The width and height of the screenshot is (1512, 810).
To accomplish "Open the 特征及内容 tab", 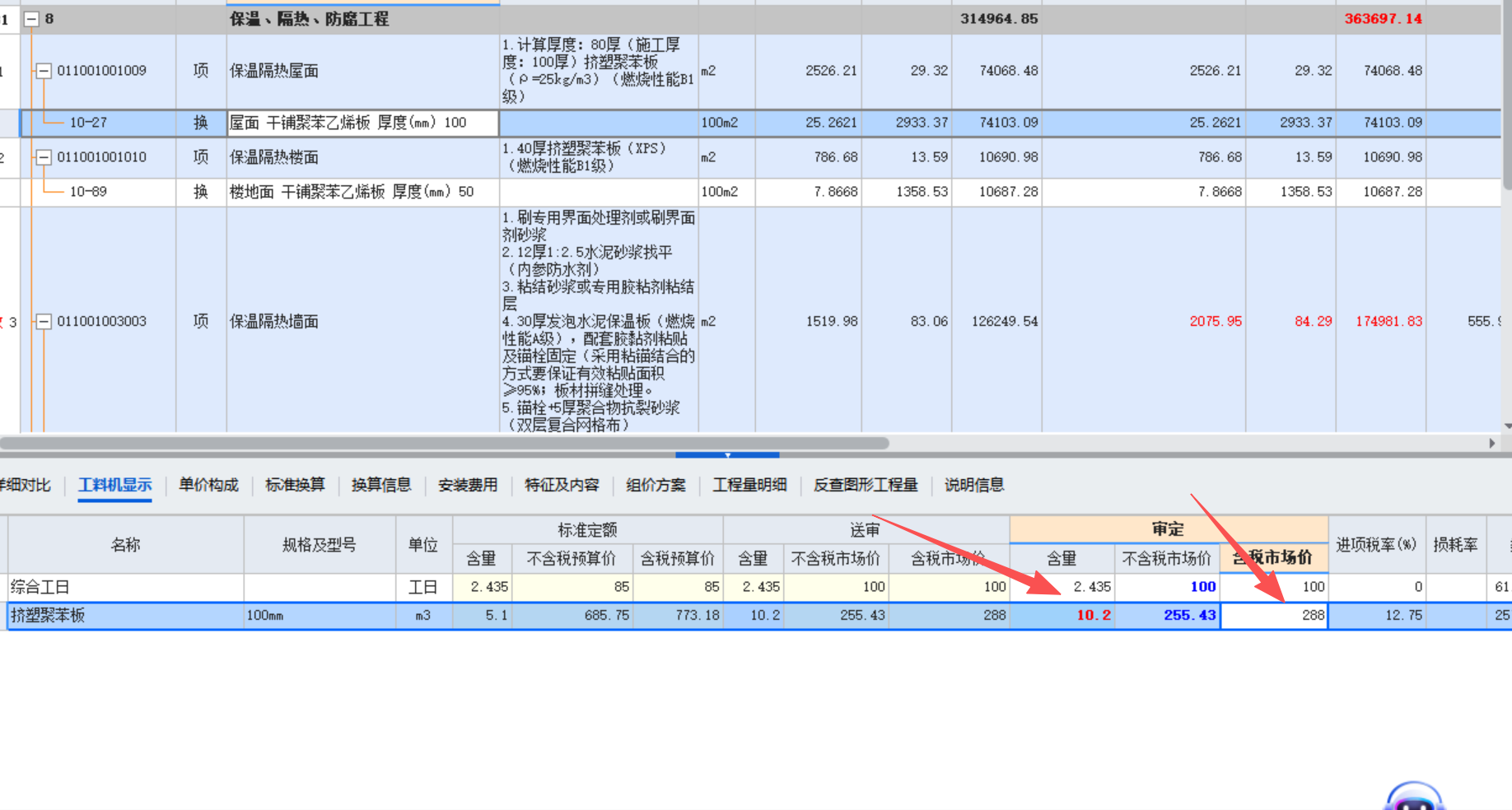I will pyautogui.click(x=562, y=485).
